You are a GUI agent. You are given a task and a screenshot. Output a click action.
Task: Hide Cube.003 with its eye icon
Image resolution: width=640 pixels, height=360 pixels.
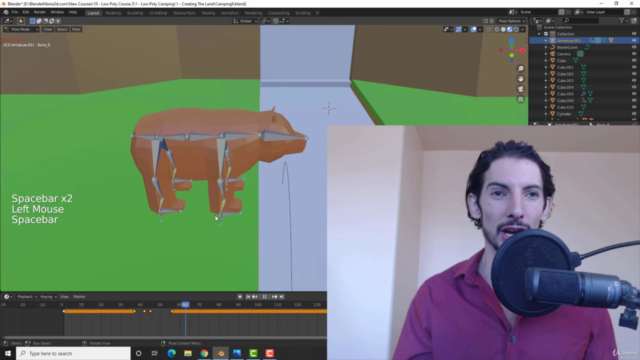point(634,80)
